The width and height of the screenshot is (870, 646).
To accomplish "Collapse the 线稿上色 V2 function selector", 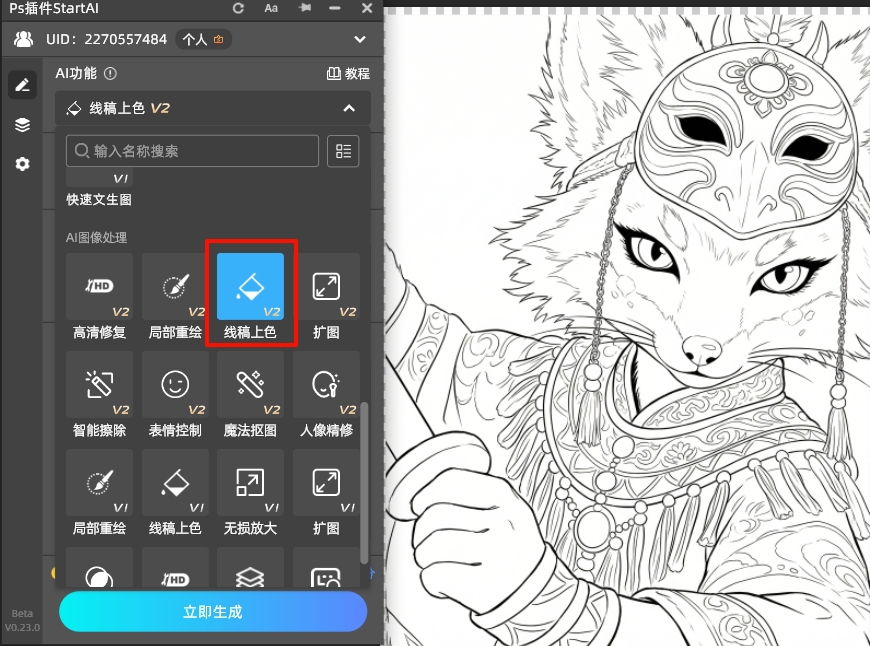I will tap(349, 108).
